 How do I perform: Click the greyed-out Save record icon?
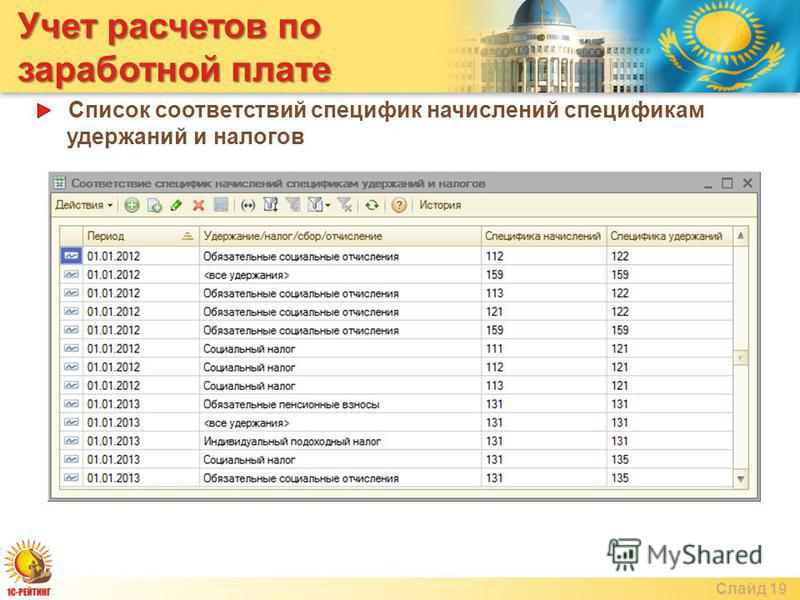point(220,205)
